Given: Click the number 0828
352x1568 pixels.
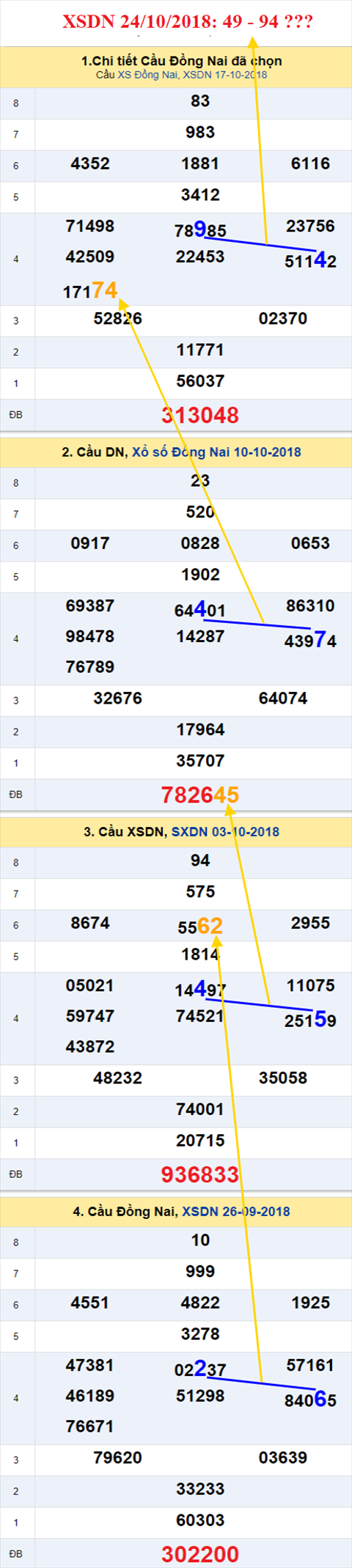Looking at the screenshot, I should point(200,543).
